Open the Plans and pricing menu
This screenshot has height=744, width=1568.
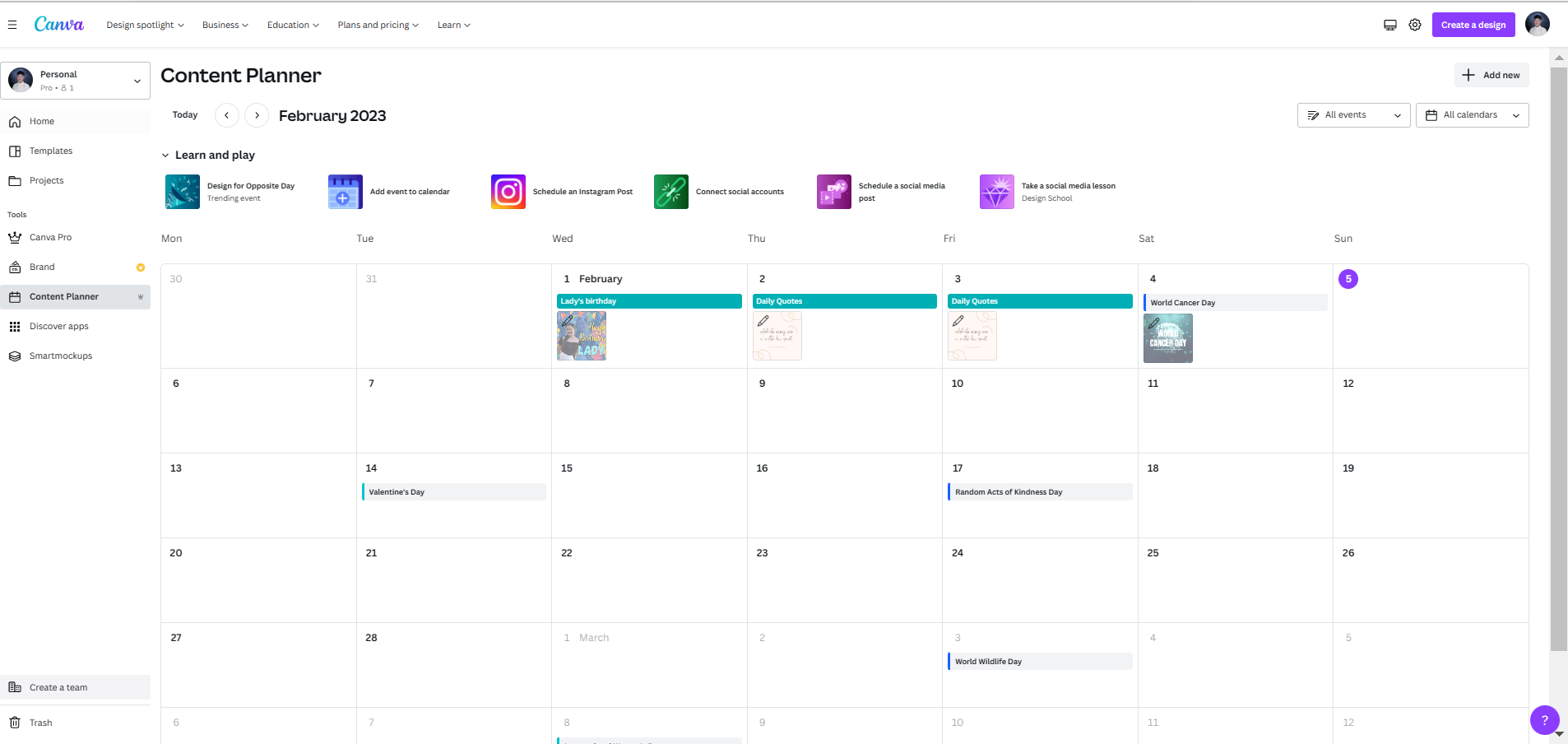[x=378, y=25]
